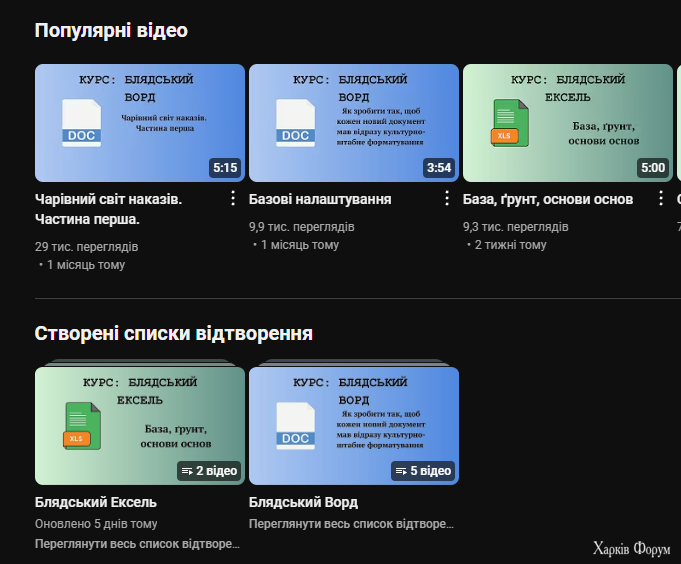Click the 9,3 тис. переглядів text

(x=516, y=227)
